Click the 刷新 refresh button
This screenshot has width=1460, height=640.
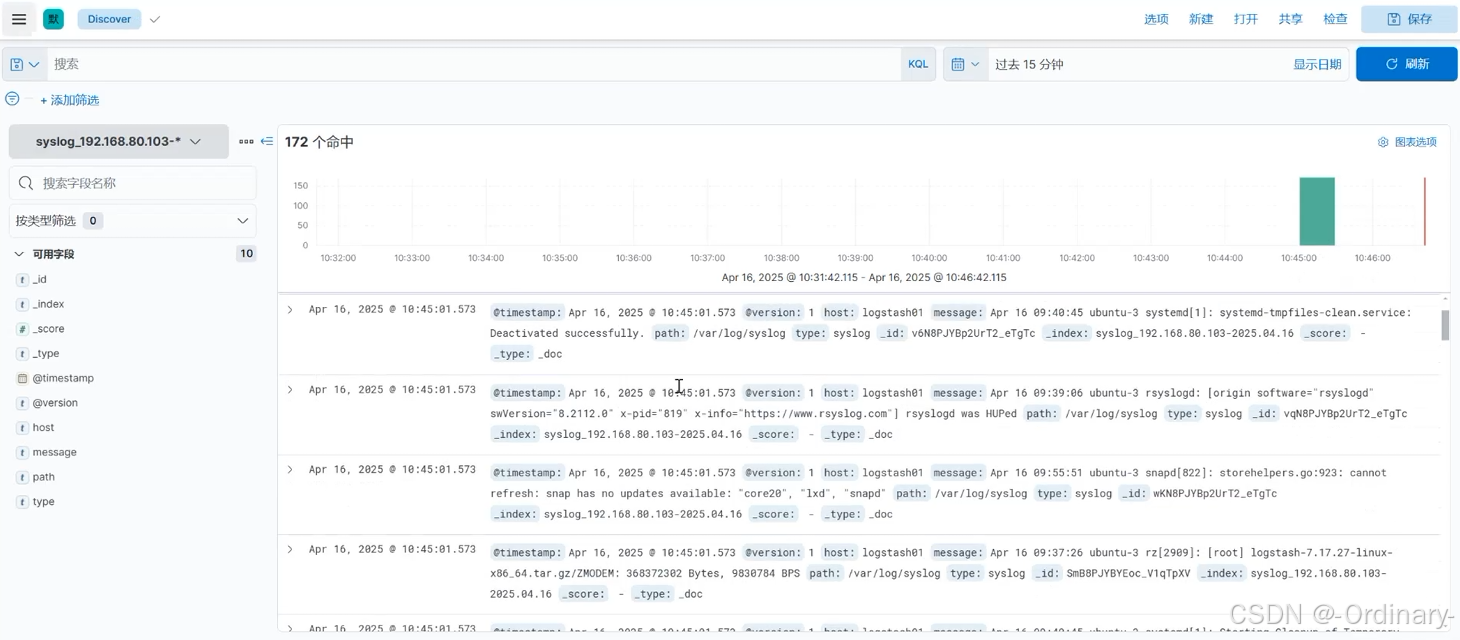coord(1406,64)
